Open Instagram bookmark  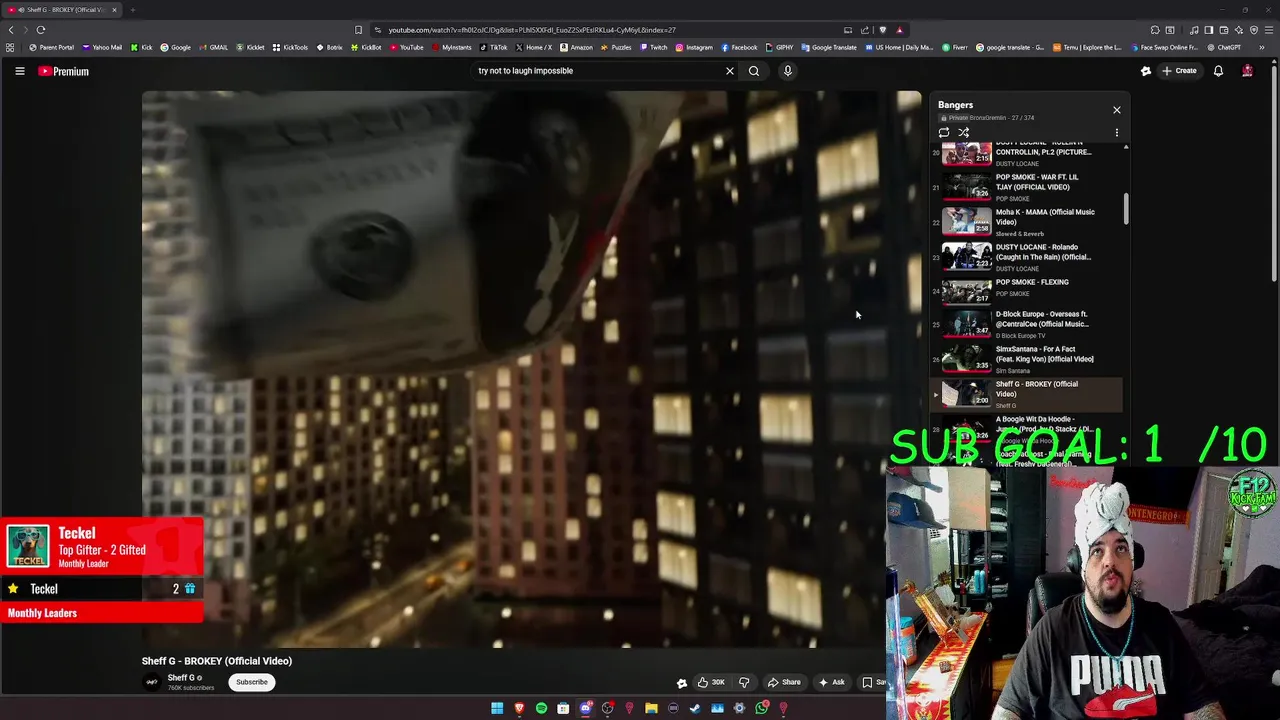[x=694, y=47]
